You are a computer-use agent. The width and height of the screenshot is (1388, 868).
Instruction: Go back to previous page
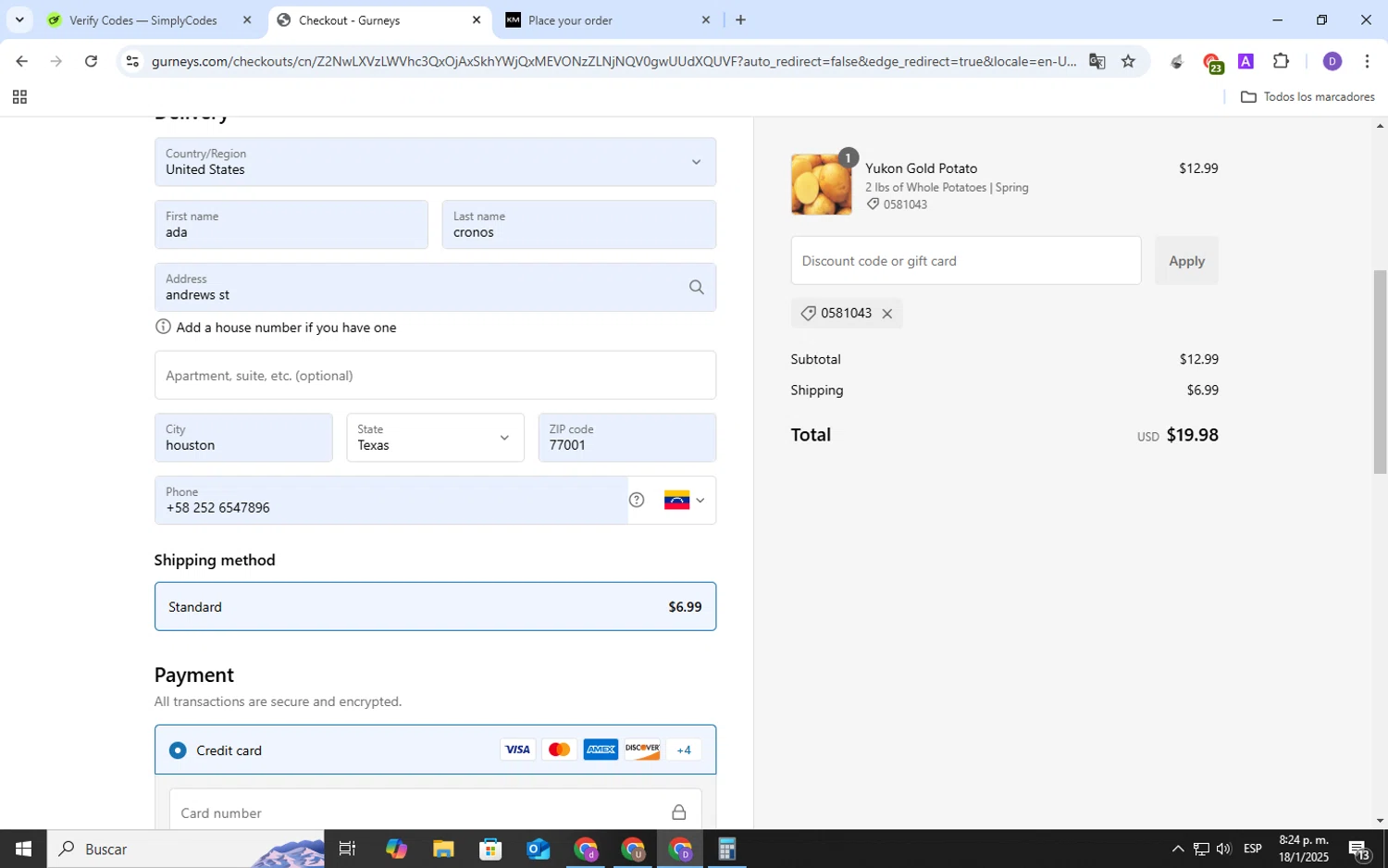coord(21,62)
